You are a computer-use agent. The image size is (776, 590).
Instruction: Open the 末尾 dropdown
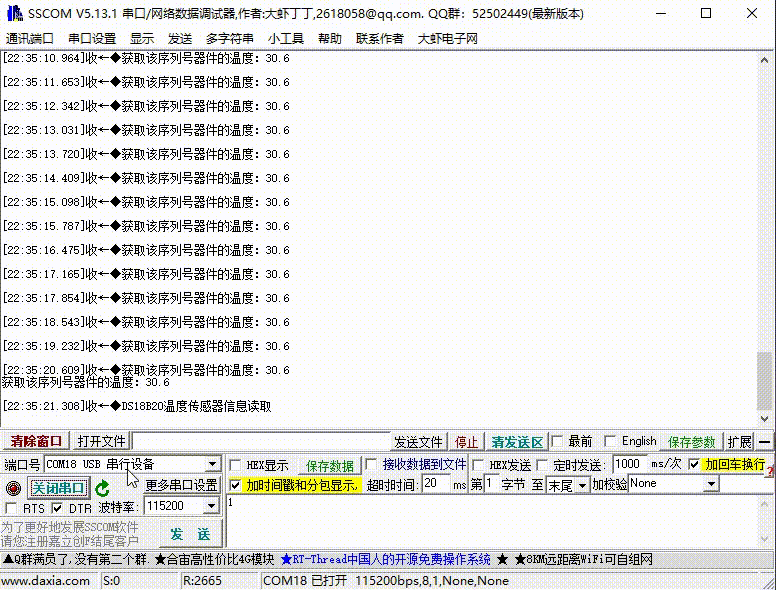(x=582, y=486)
